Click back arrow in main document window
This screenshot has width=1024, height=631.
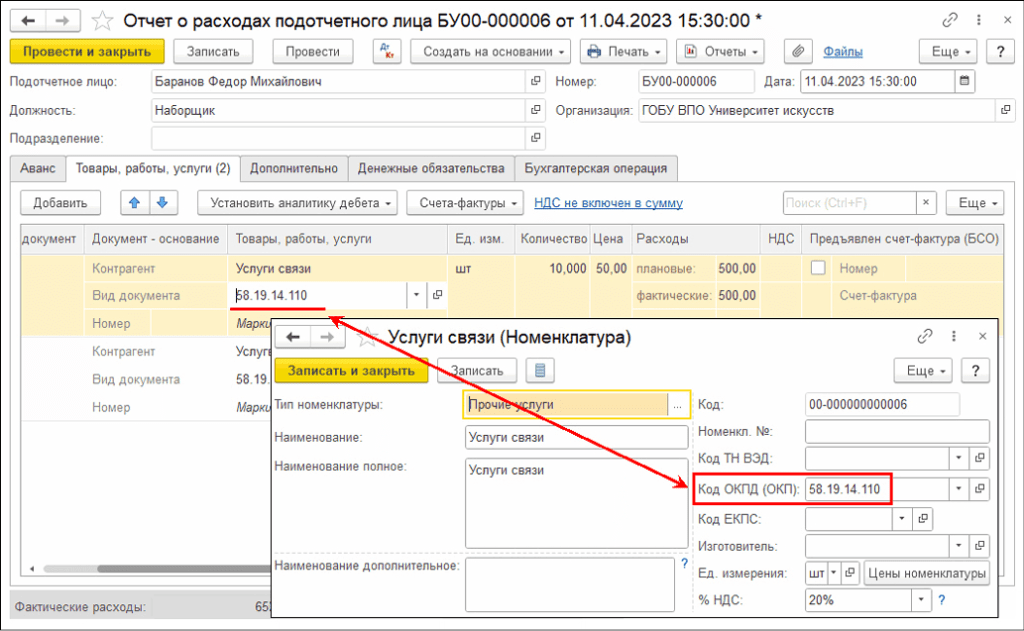(x=29, y=20)
